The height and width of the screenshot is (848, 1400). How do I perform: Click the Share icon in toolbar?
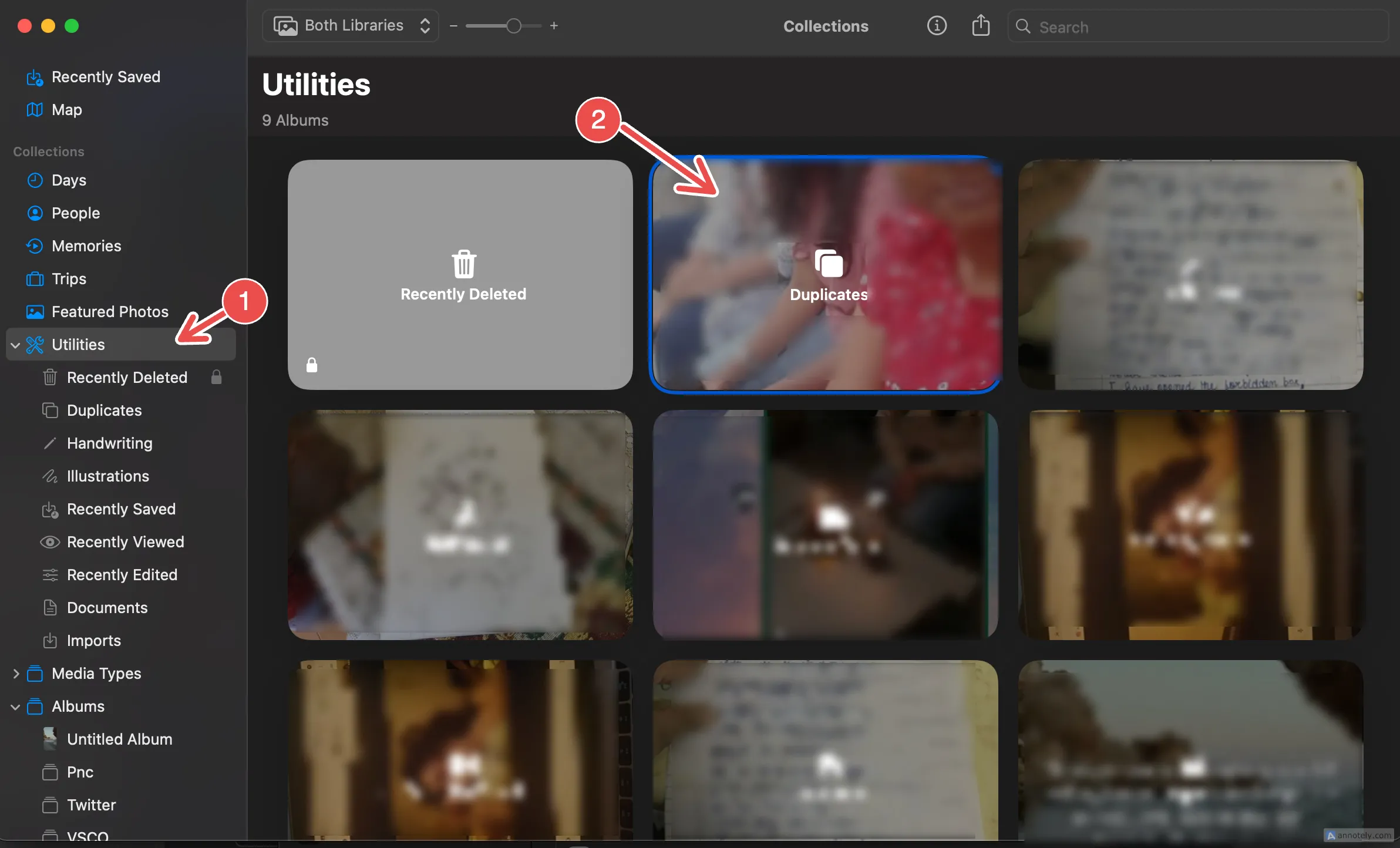coord(981,26)
